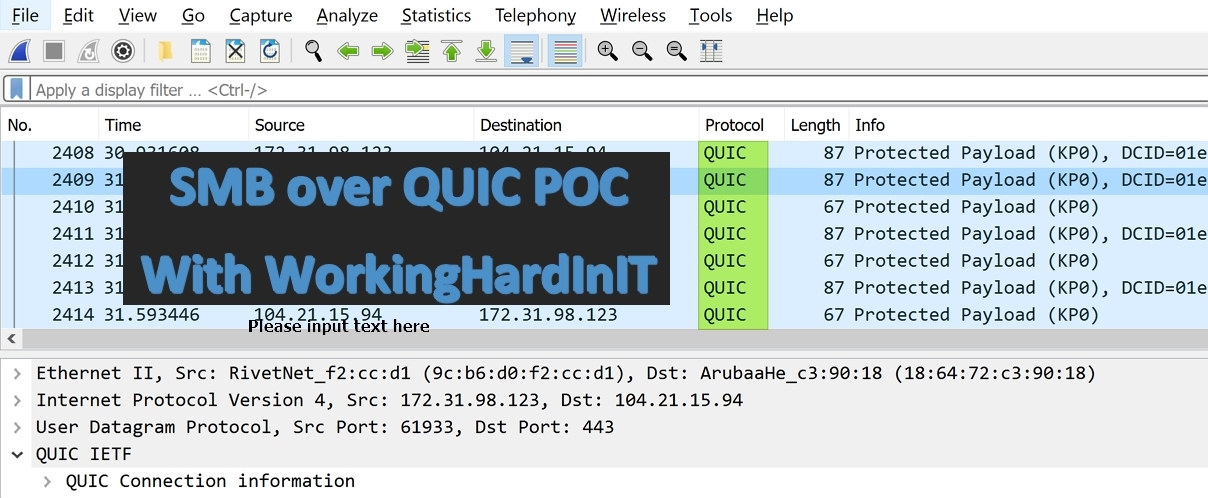Click time value 31.593446
The height and width of the screenshot is (498, 1208).
pyautogui.click(x=152, y=315)
